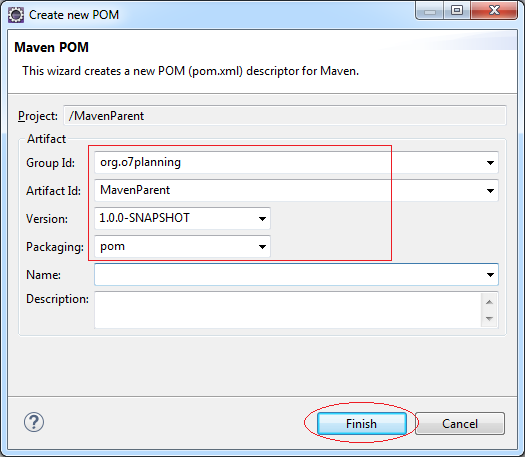Viewport: 525px width, 457px height.
Task: Click into the Packaging combo field
Action: [x=175, y=247]
